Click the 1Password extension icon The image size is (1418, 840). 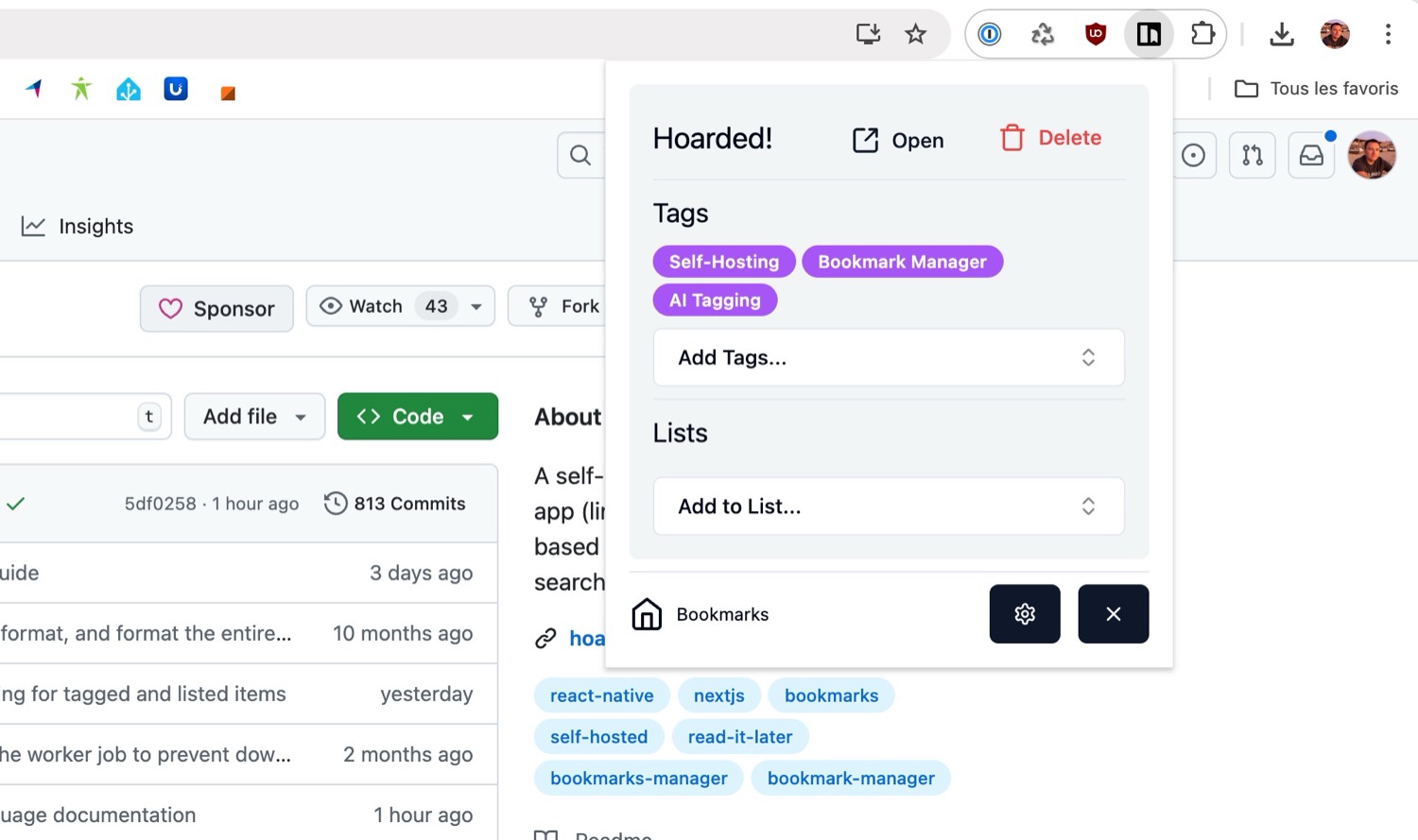pyautogui.click(x=989, y=35)
